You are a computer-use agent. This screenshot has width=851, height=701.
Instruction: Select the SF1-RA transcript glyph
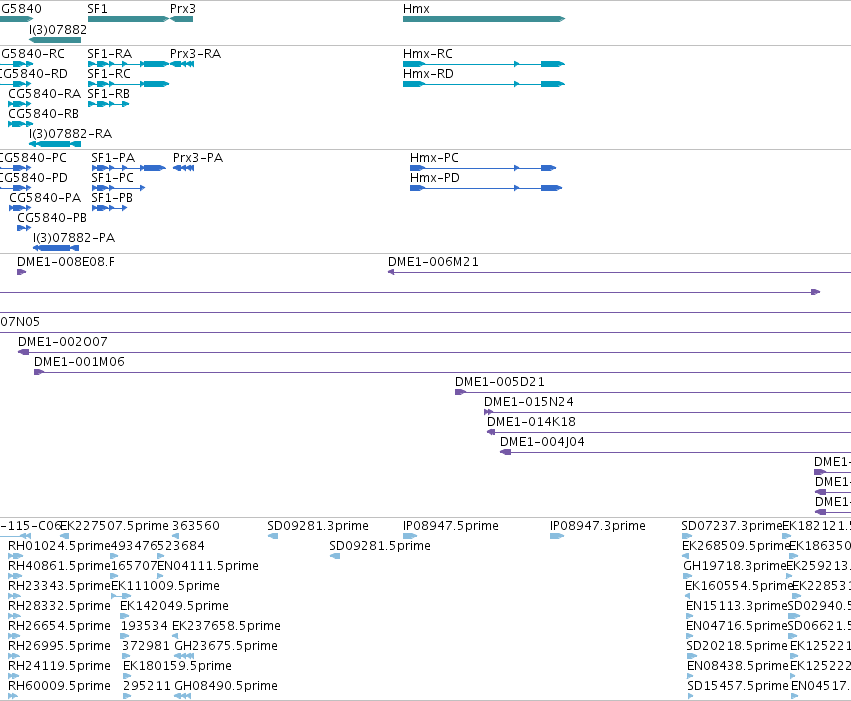(128, 64)
